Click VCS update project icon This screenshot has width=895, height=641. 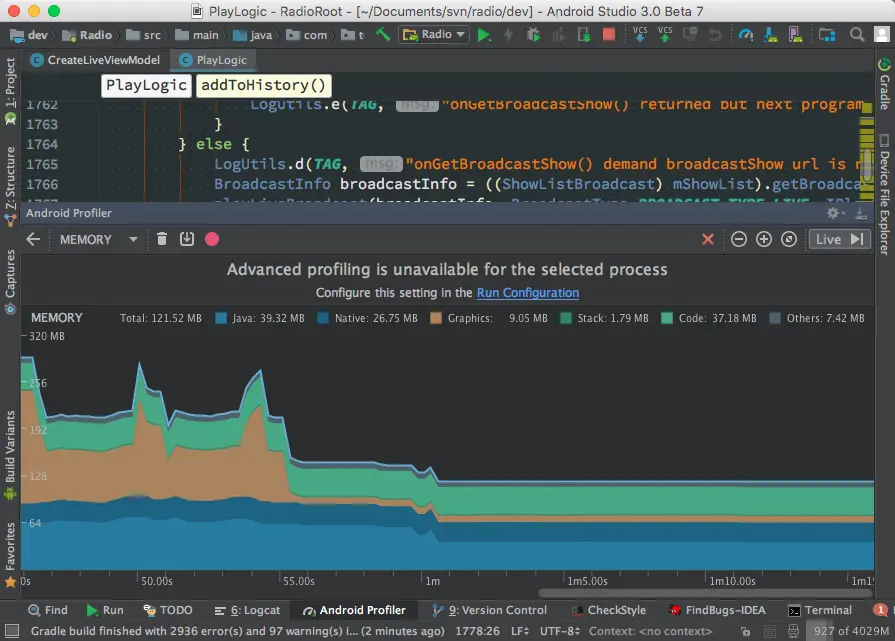click(640, 34)
